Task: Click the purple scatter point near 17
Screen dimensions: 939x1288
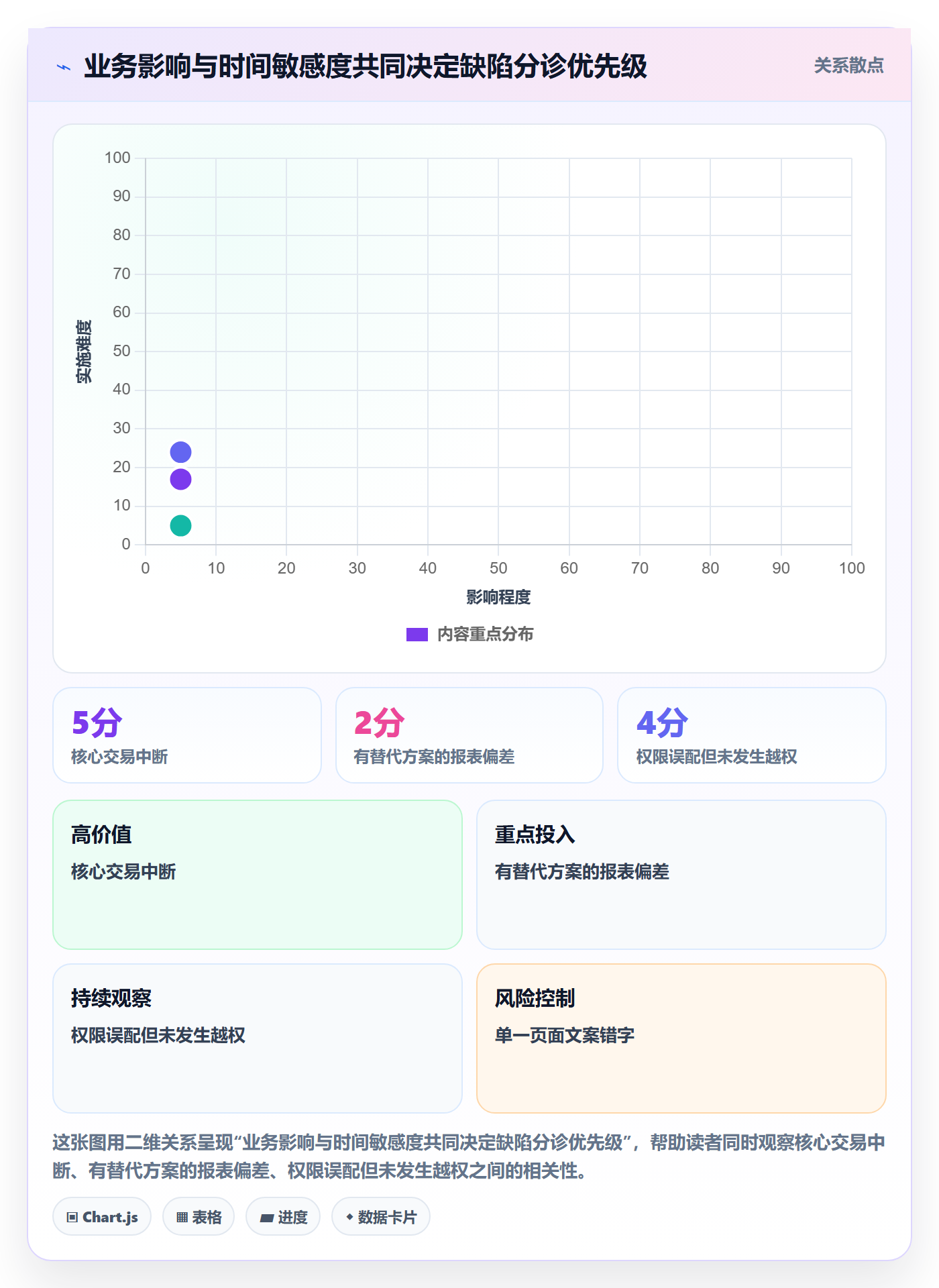Action: tap(180, 479)
